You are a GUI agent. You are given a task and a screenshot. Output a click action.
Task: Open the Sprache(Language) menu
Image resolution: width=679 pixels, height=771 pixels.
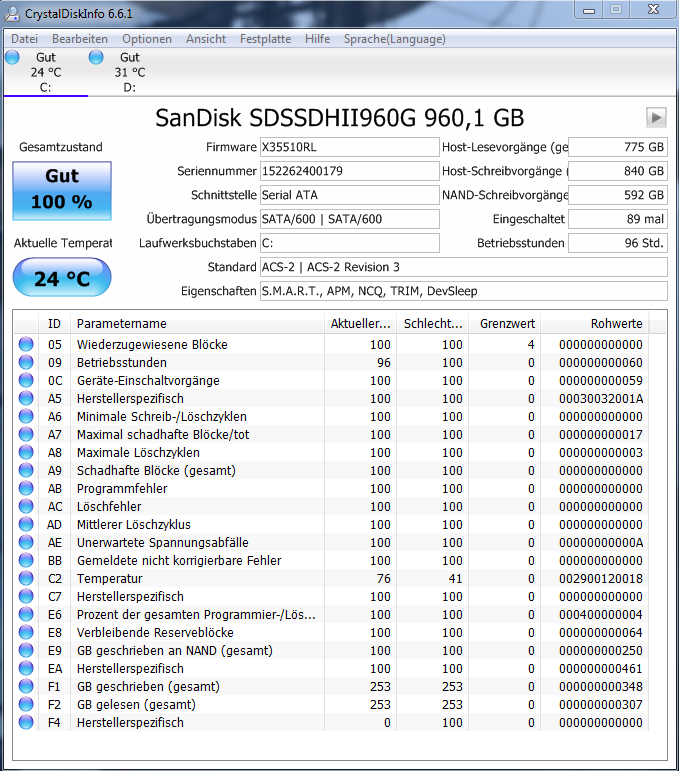[x=395, y=39]
